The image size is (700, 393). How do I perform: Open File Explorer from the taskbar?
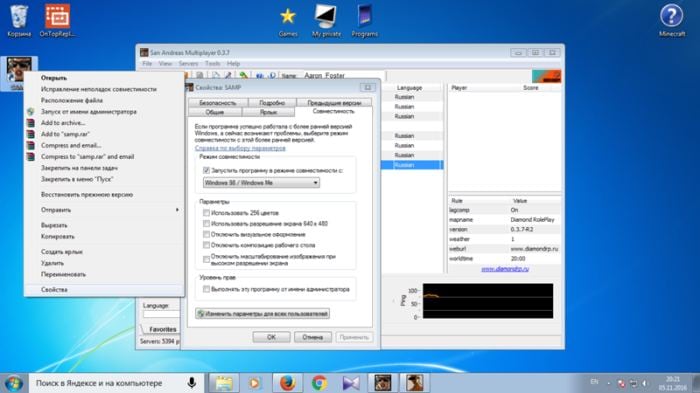(224, 383)
